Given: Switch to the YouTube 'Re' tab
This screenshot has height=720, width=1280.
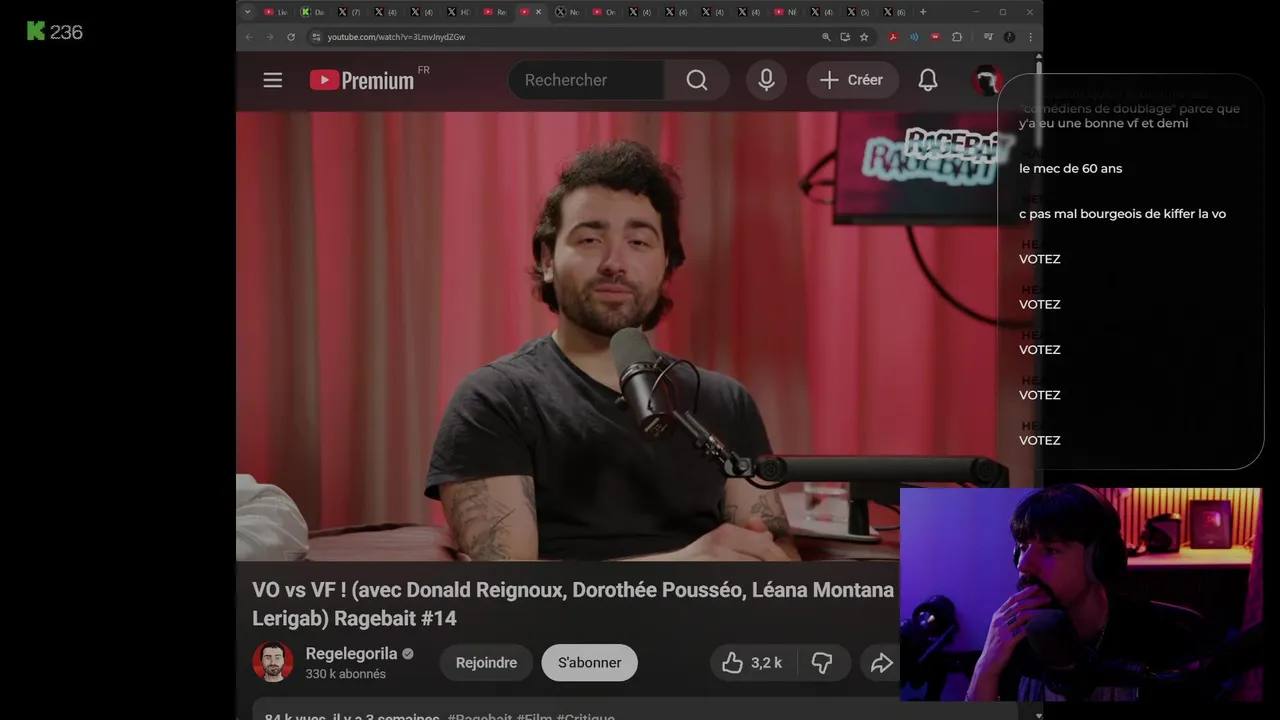Looking at the screenshot, I should (495, 12).
